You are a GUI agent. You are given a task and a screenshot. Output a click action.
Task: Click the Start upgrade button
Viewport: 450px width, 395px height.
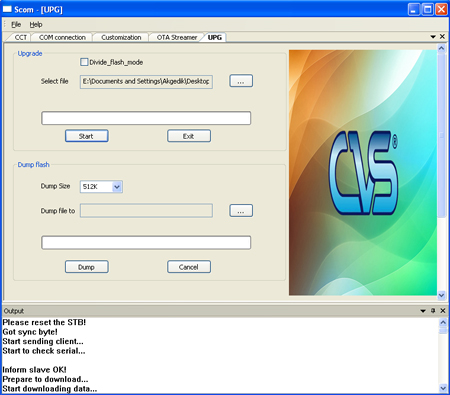87,136
